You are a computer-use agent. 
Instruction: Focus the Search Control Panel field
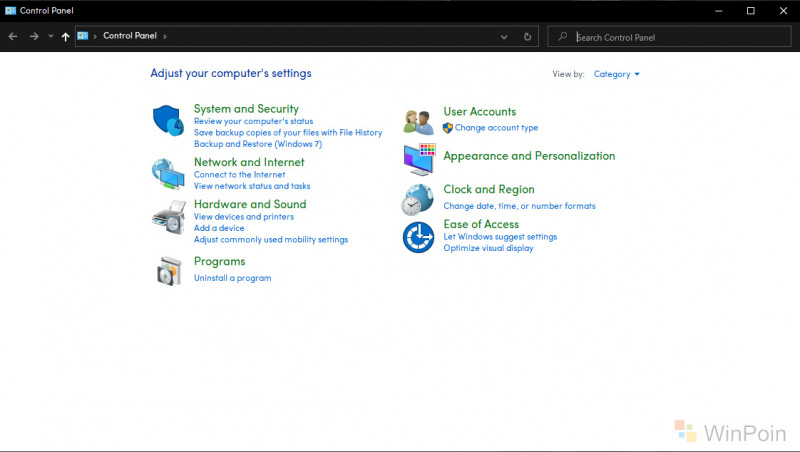pyautogui.click(x=669, y=37)
